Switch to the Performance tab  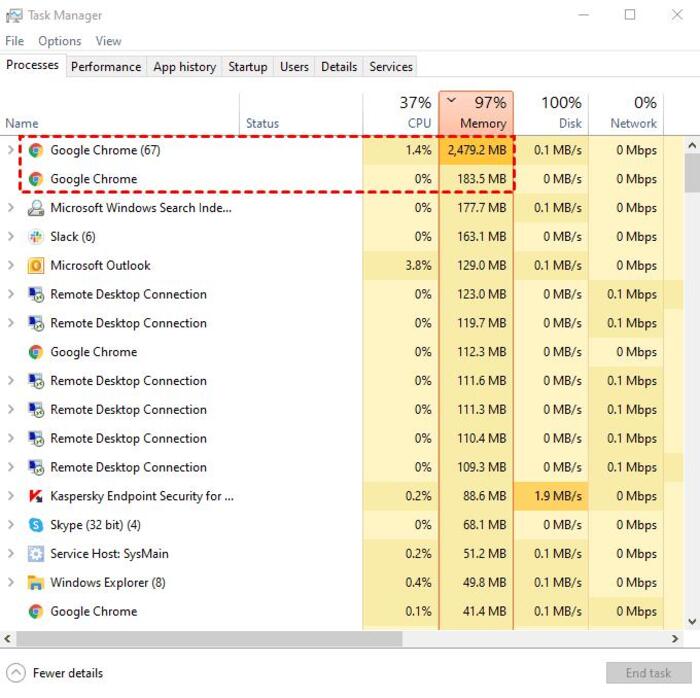tap(106, 67)
